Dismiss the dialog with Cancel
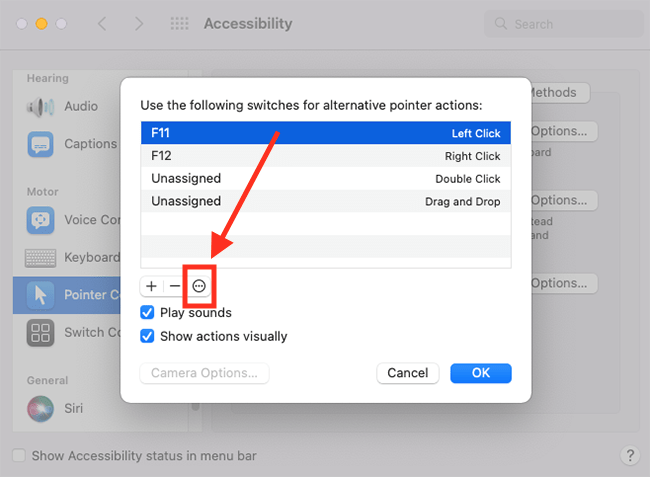 coord(408,373)
